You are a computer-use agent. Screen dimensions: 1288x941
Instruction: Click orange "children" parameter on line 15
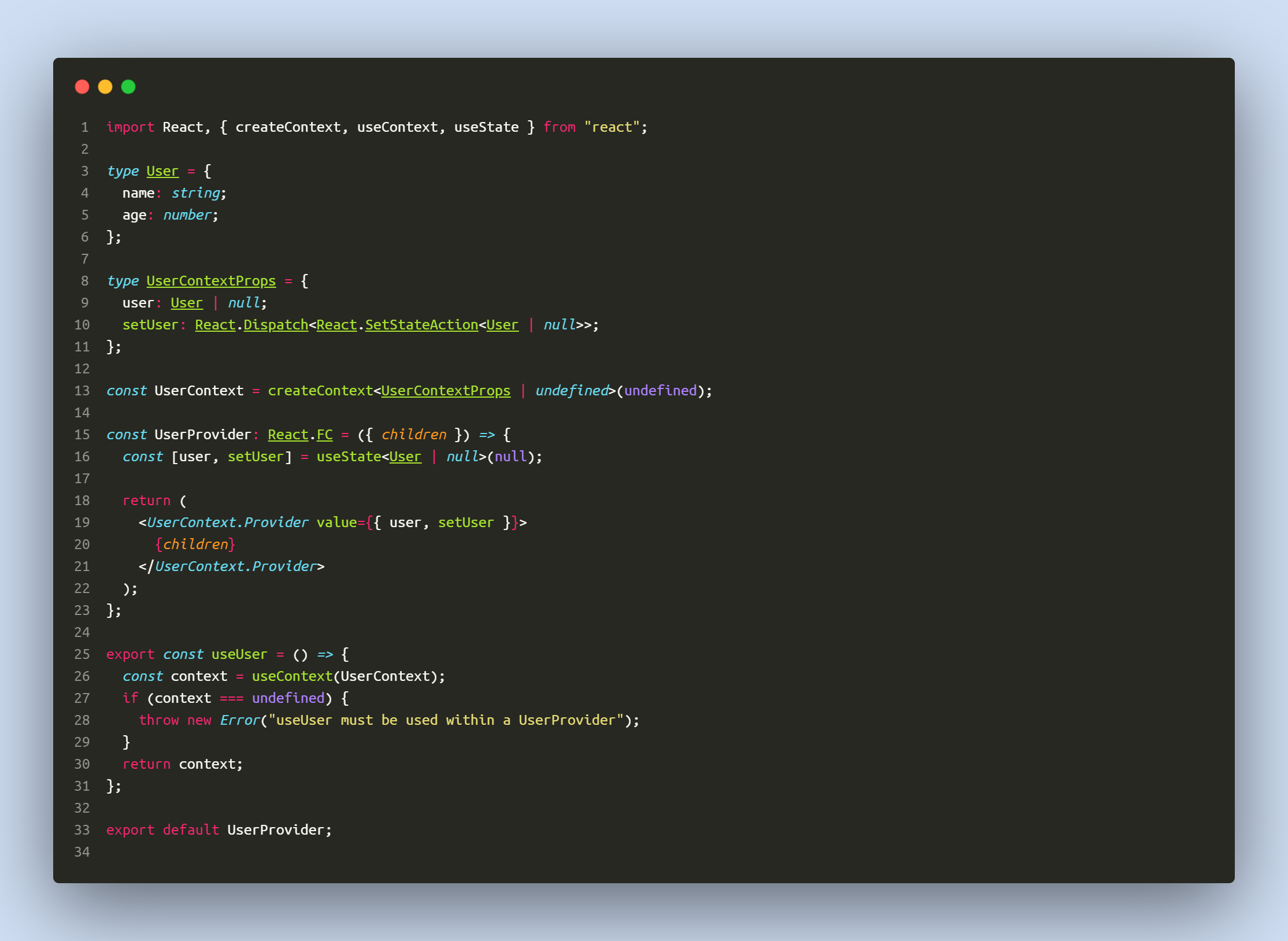(x=414, y=435)
